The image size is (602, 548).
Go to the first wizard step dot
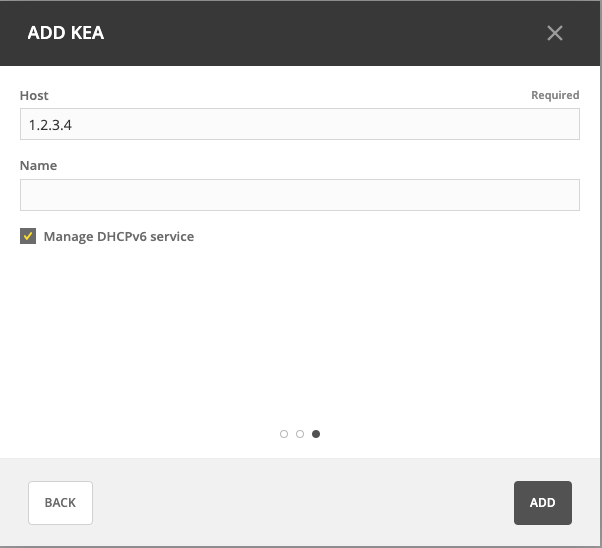pos(284,434)
